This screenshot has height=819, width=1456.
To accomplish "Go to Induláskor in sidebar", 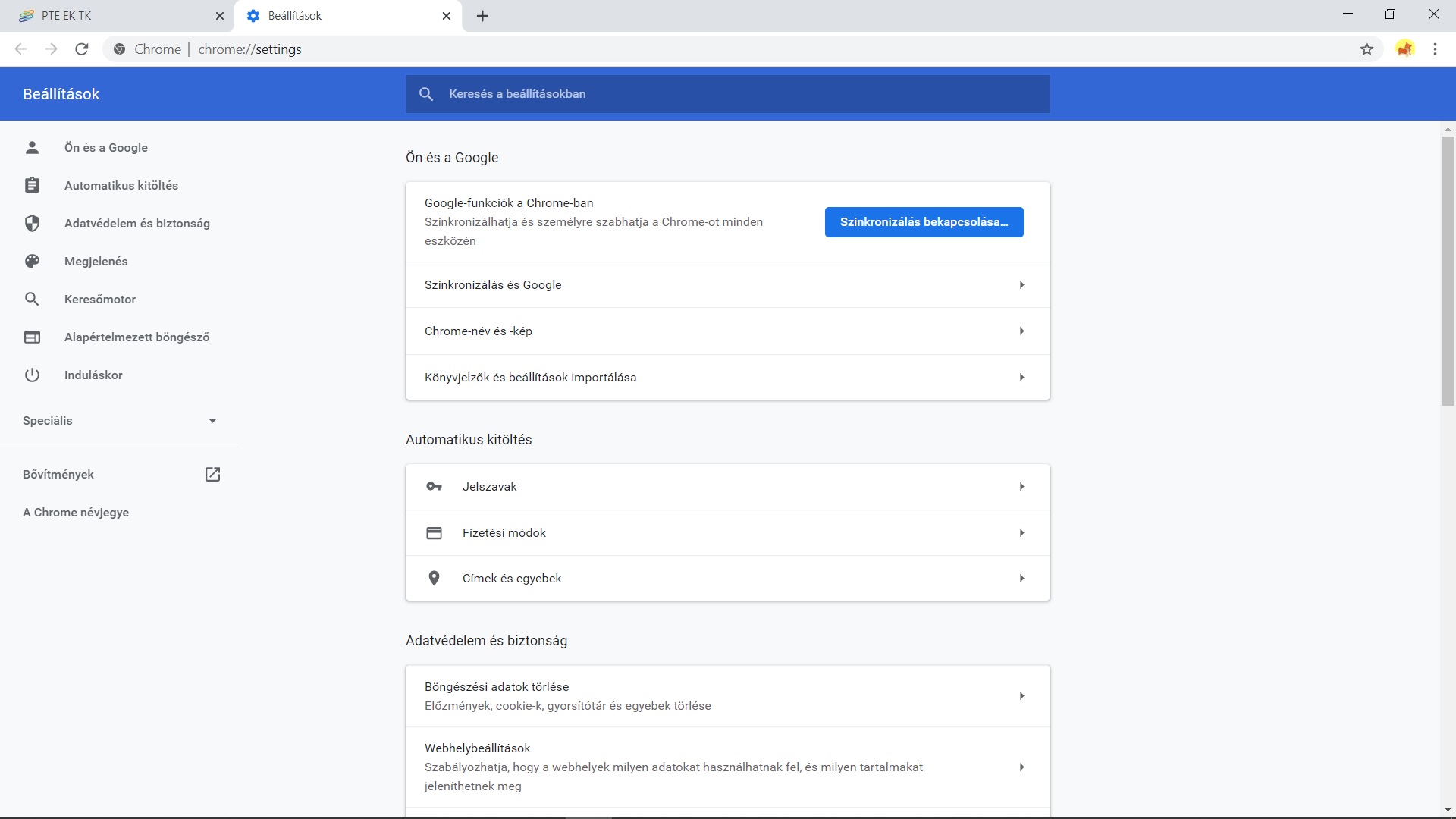I will click(x=93, y=375).
